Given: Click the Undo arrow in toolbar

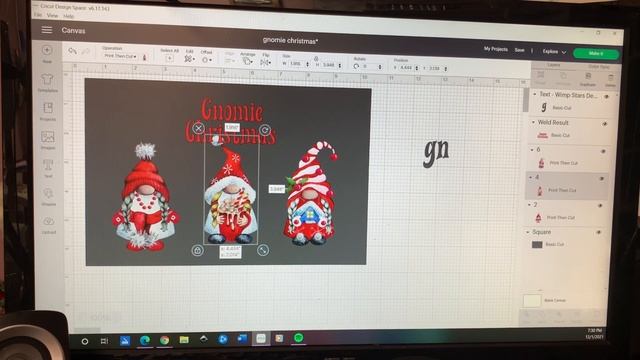Looking at the screenshot, I should pyautogui.click(x=72, y=51).
